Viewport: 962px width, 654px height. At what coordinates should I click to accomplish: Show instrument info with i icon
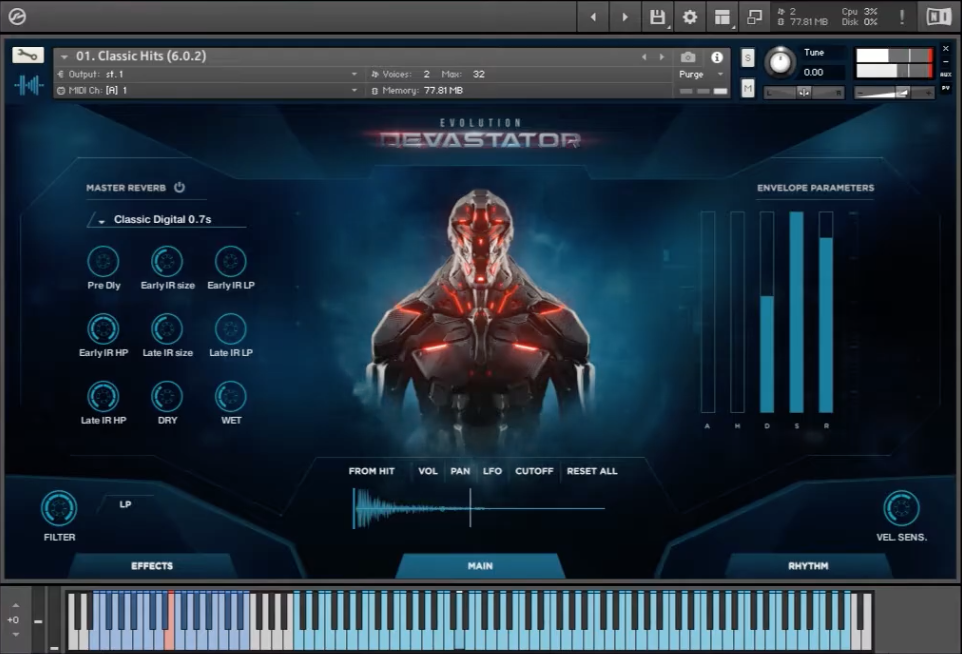click(717, 57)
